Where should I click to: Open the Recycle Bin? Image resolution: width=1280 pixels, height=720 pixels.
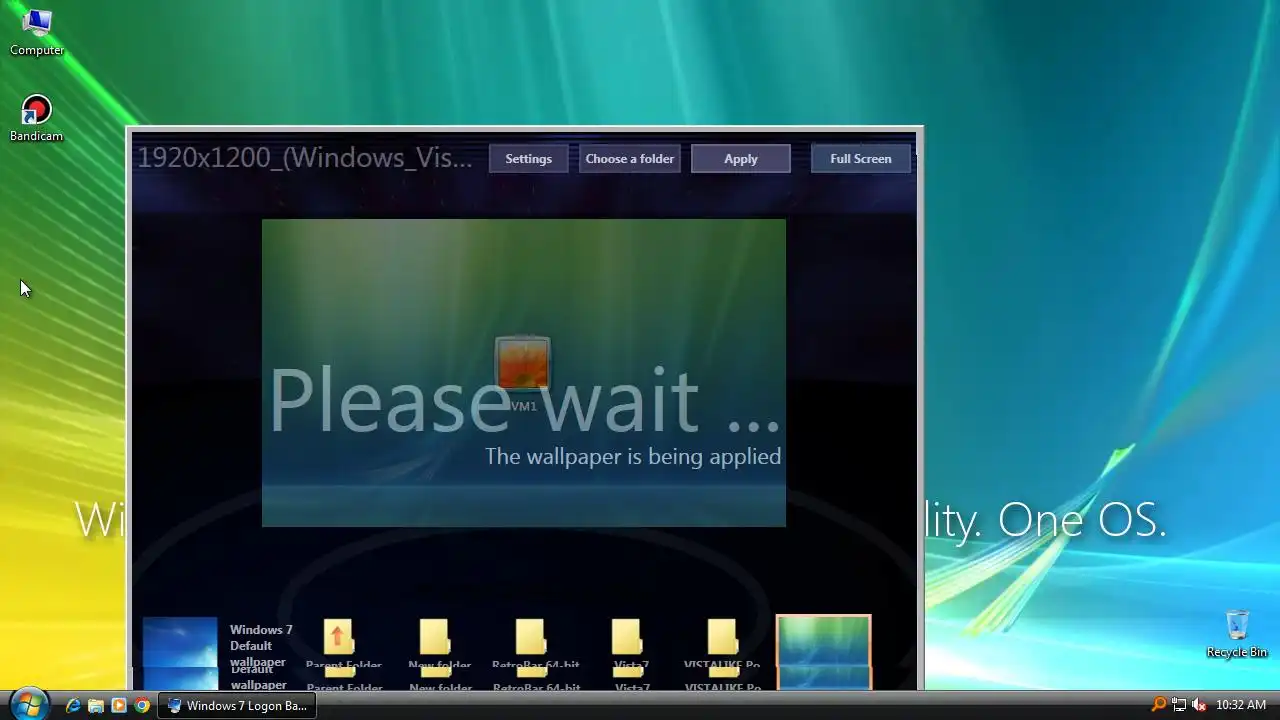1237,634
